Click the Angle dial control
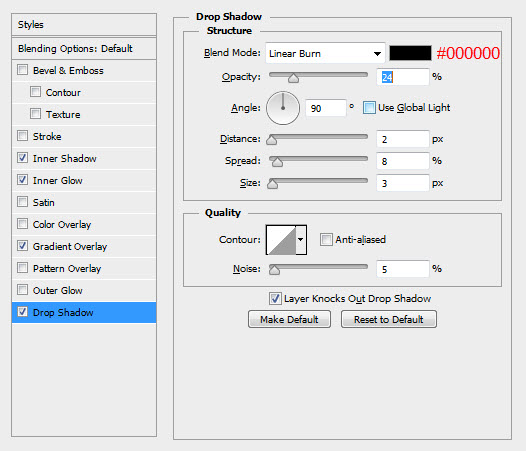The width and height of the screenshot is (526, 451). [x=283, y=108]
